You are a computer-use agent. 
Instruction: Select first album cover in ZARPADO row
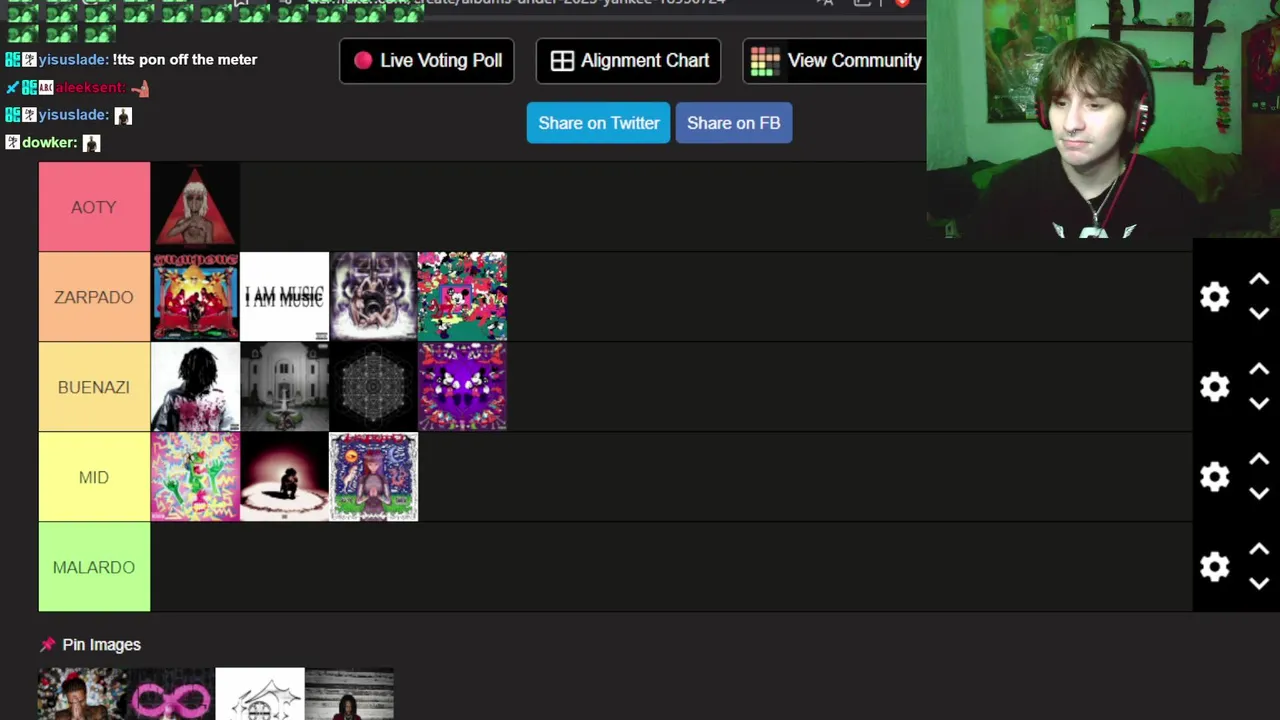pos(195,297)
